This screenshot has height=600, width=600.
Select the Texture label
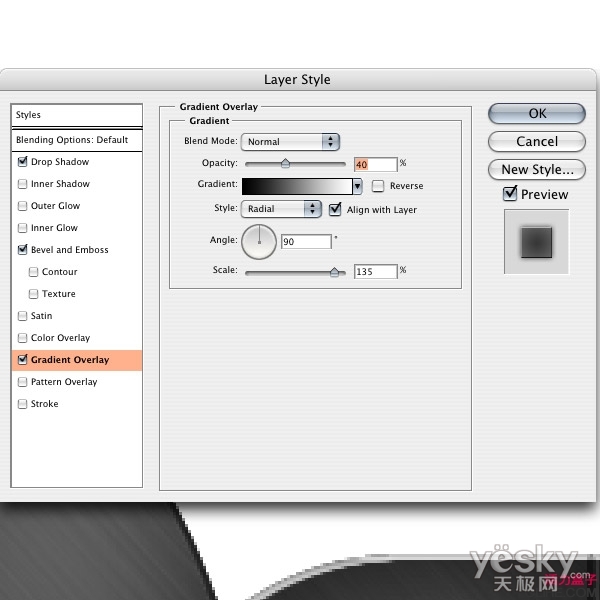(59, 294)
